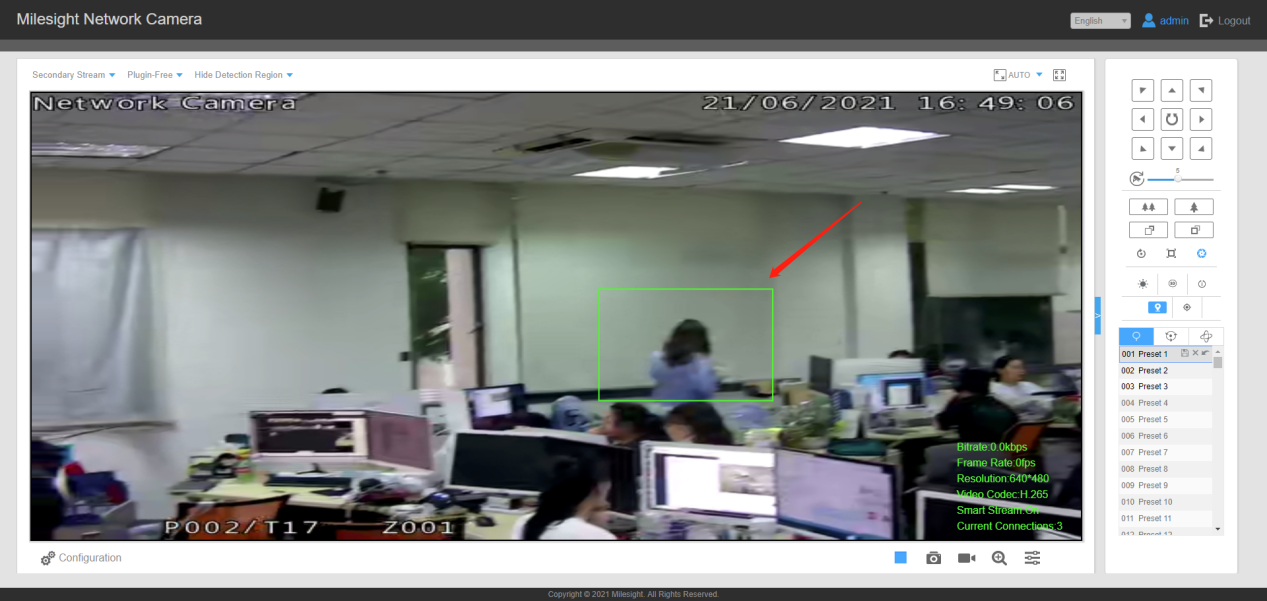
Task: Click the auto-rotate center PTZ button
Action: (x=1172, y=119)
